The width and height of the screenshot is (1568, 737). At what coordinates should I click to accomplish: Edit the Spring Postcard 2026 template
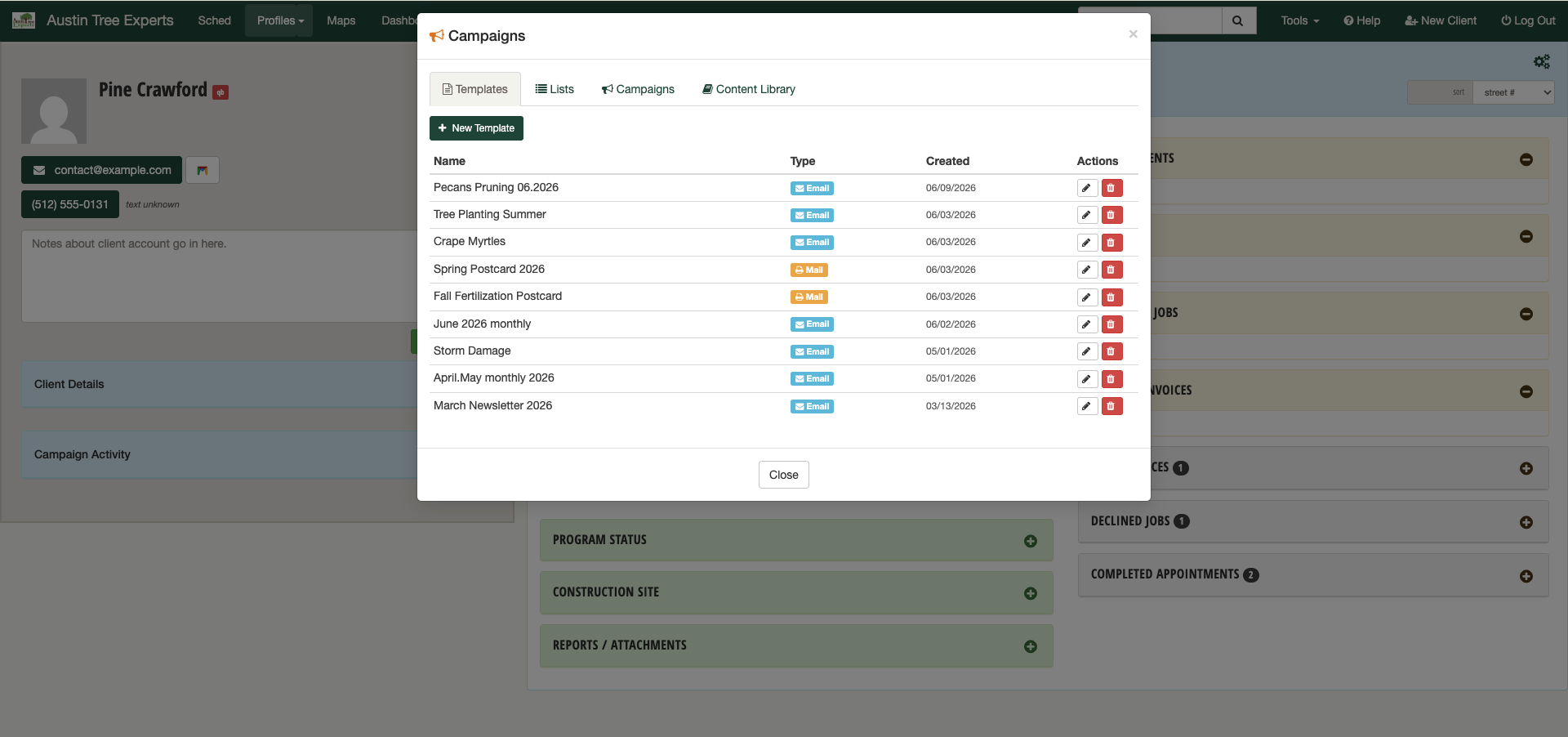click(1087, 270)
